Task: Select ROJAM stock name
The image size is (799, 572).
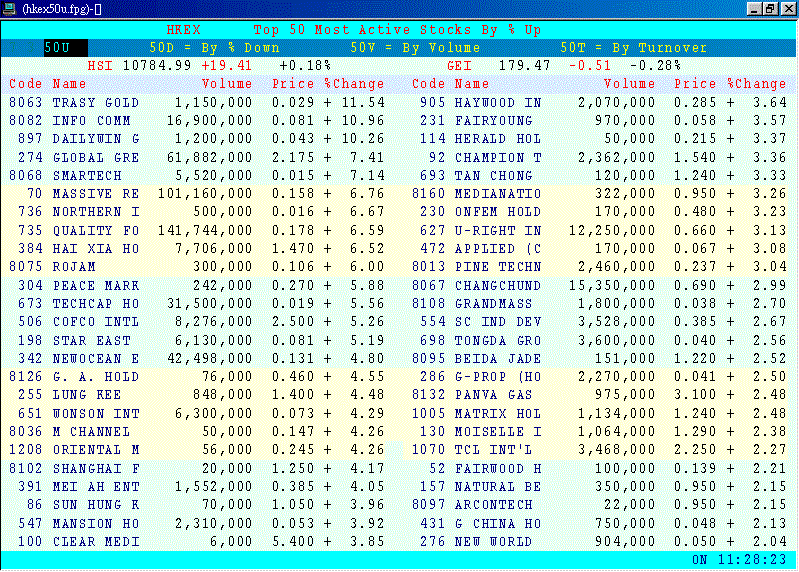Action: pyautogui.click(x=74, y=267)
